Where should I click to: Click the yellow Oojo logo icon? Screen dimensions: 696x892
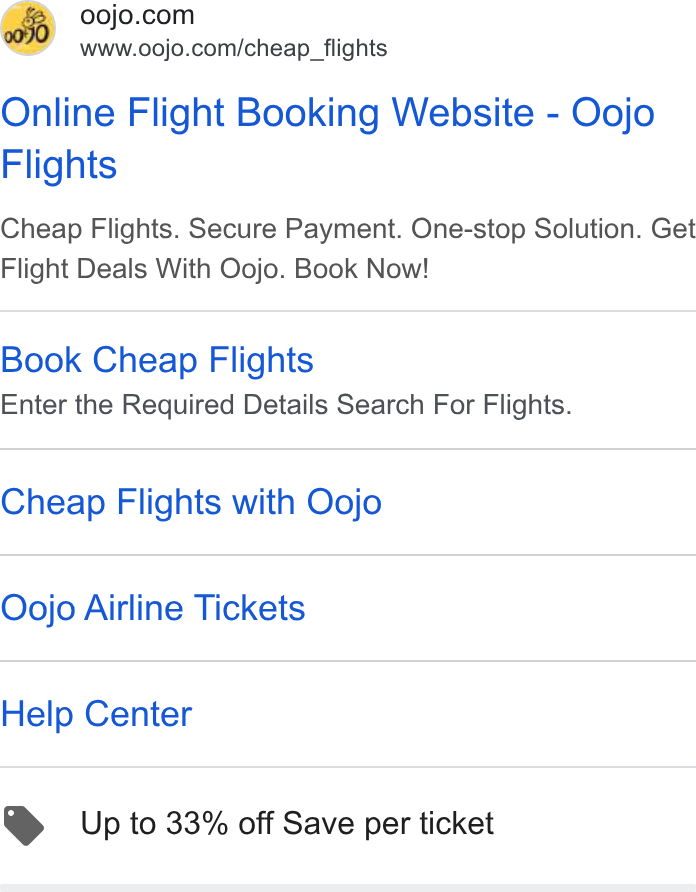point(28,28)
